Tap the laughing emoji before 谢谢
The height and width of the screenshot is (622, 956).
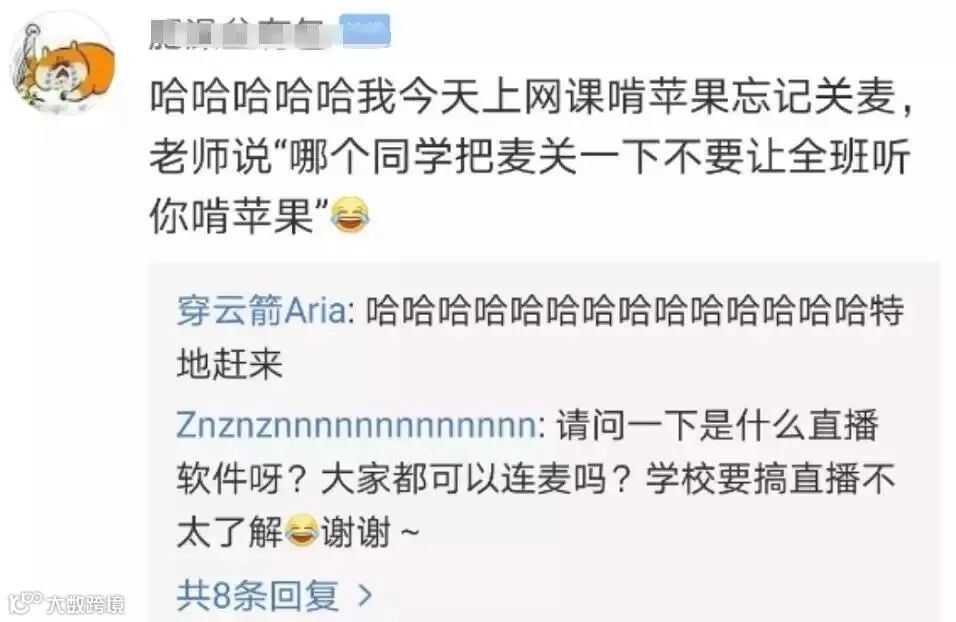301,530
